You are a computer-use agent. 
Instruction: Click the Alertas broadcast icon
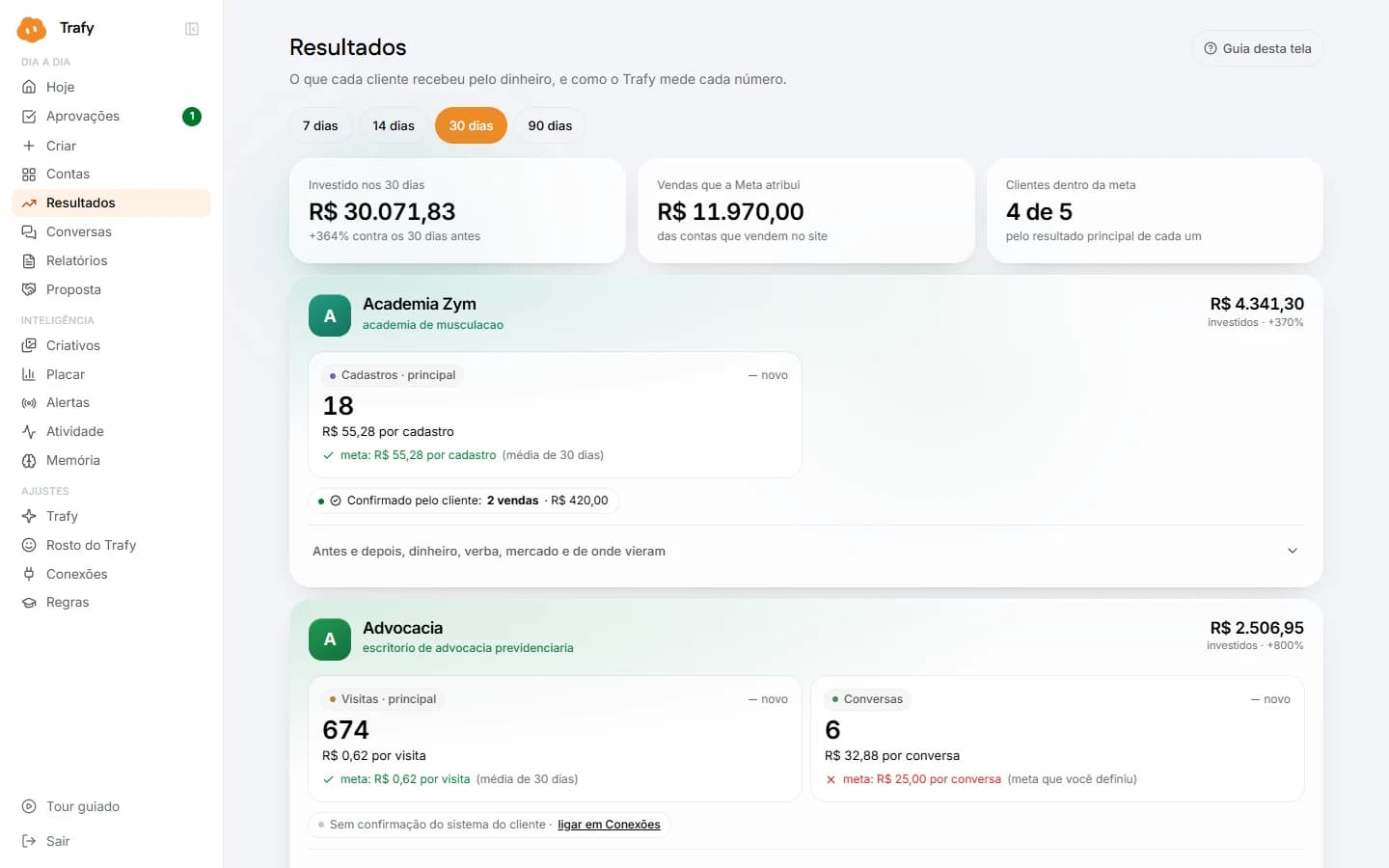[x=29, y=402]
